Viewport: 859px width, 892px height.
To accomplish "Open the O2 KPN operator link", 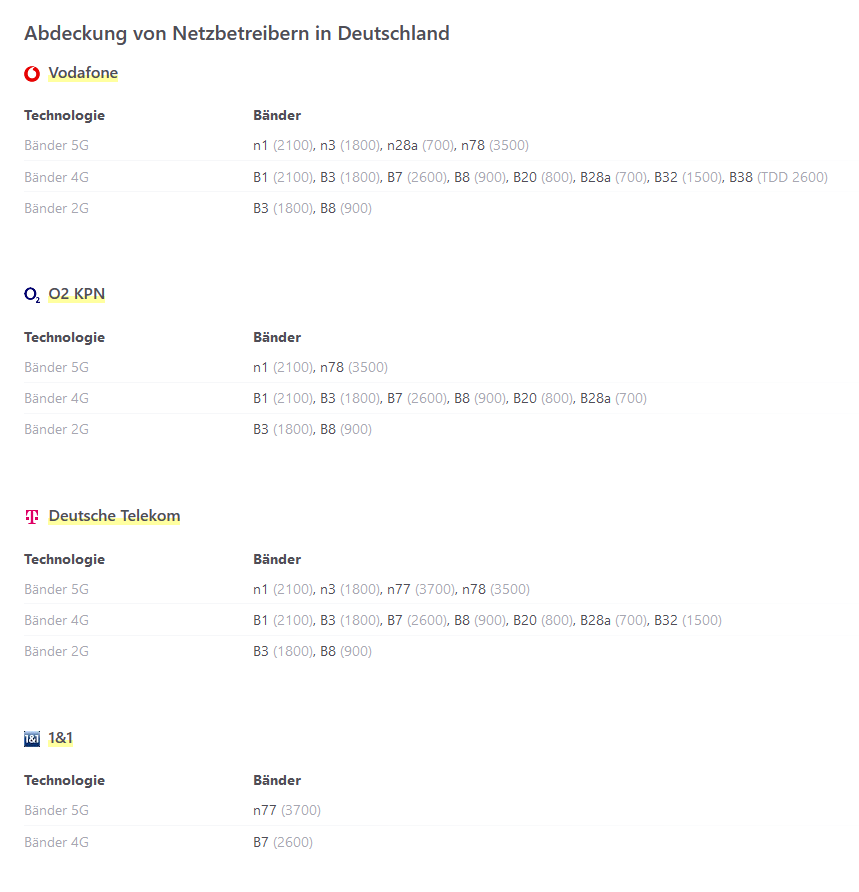I will 77,294.
